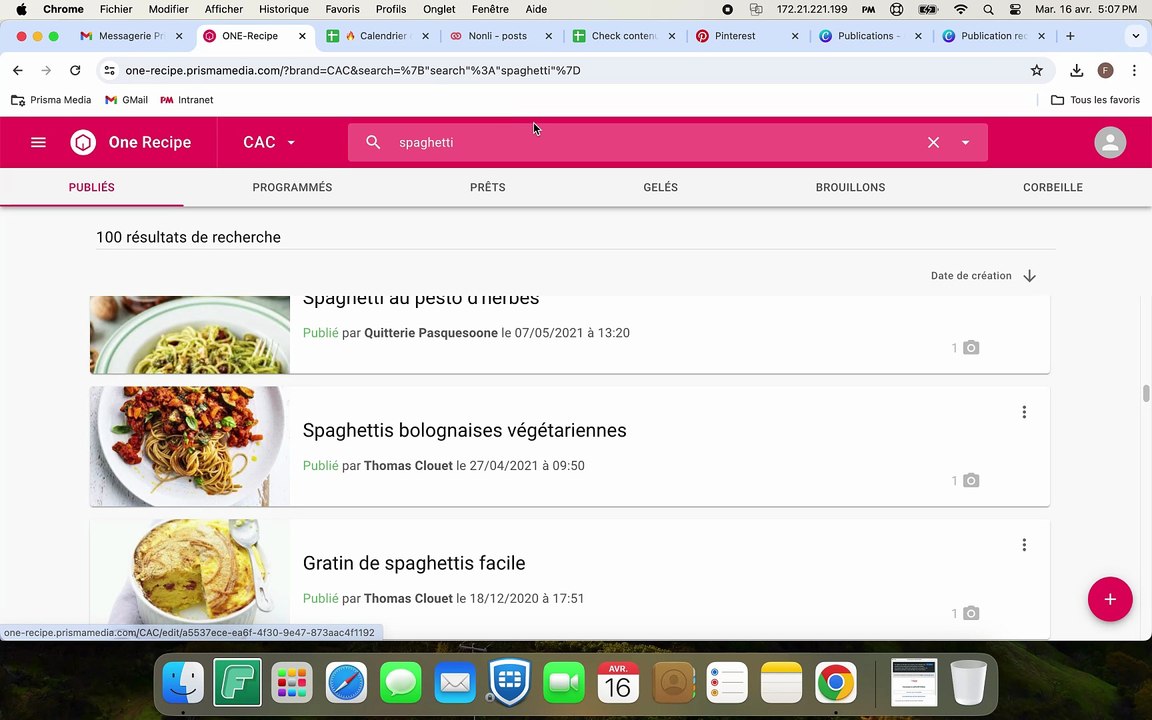Reload the page with the refresh icon

pyautogui.click(x=75, y=71)
